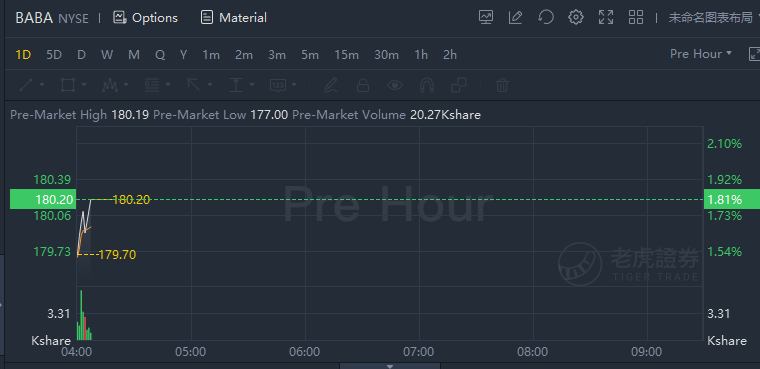Click the chart monitor icon in top bar
Image resolution: width=760 pixels, height=369 pixels.
pos(486,17)
